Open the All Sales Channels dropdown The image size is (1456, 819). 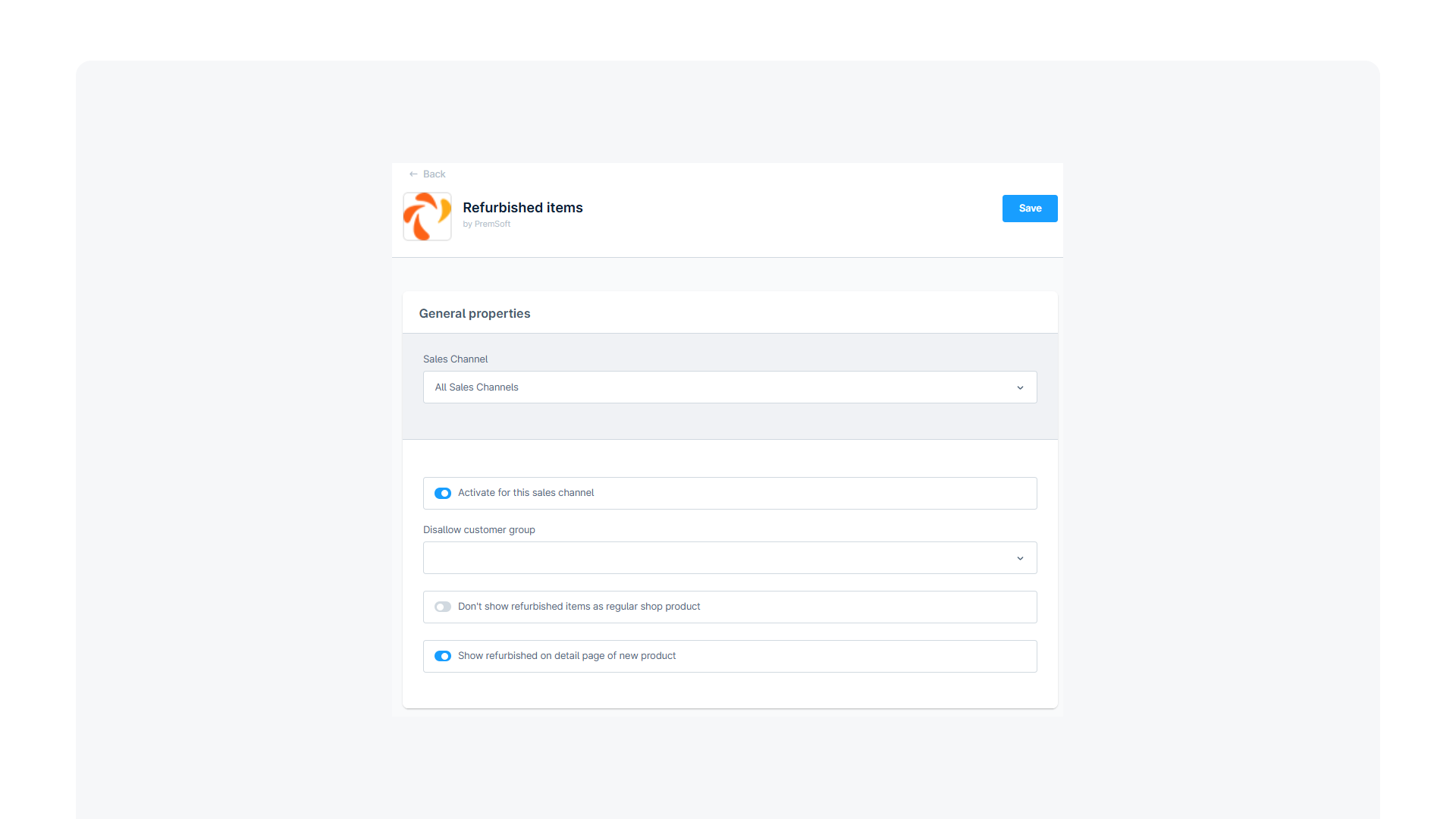[x=730, y=388]
